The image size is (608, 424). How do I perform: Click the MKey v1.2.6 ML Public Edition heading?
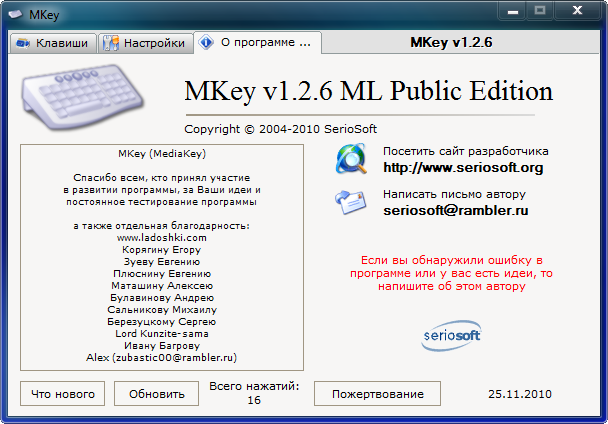[x=368, y=91]
